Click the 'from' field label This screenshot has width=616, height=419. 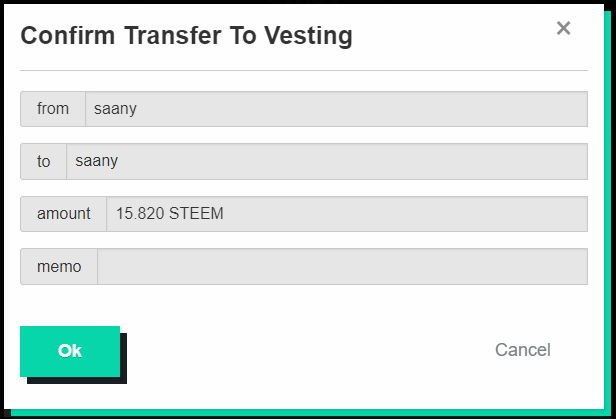pyautogui.click(x=53, y=109)
